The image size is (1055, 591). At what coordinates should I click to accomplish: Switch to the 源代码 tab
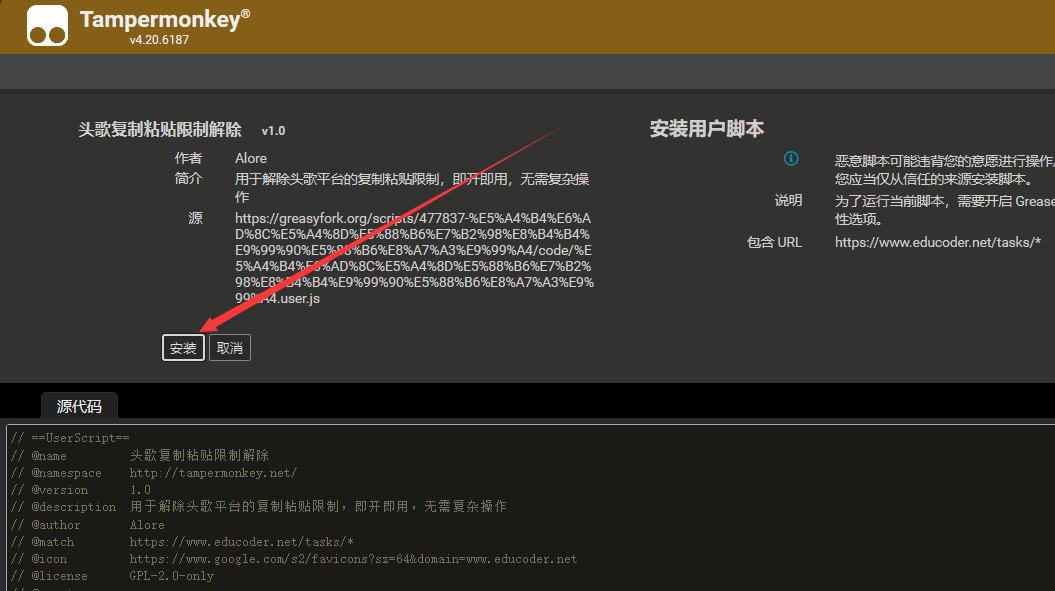tap(79, 406)
